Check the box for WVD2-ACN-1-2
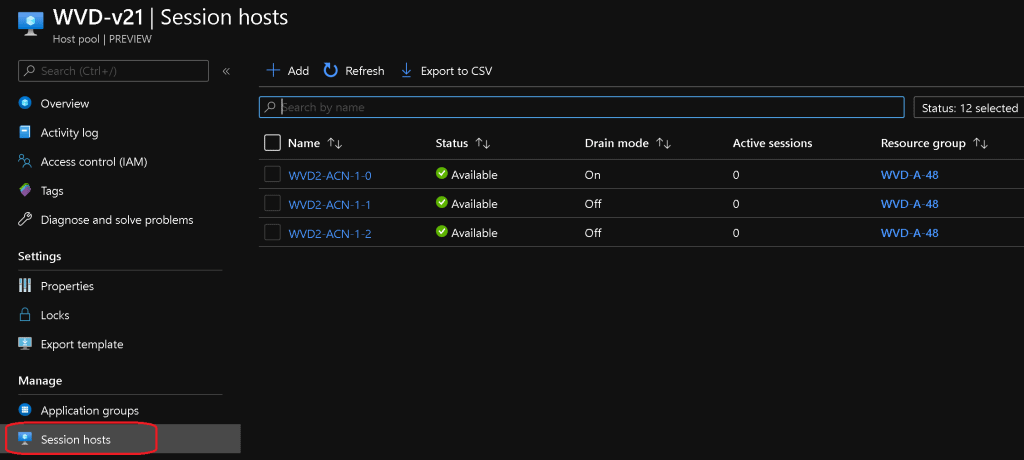Screen dimensions: 1024x460 coord(272,232)
